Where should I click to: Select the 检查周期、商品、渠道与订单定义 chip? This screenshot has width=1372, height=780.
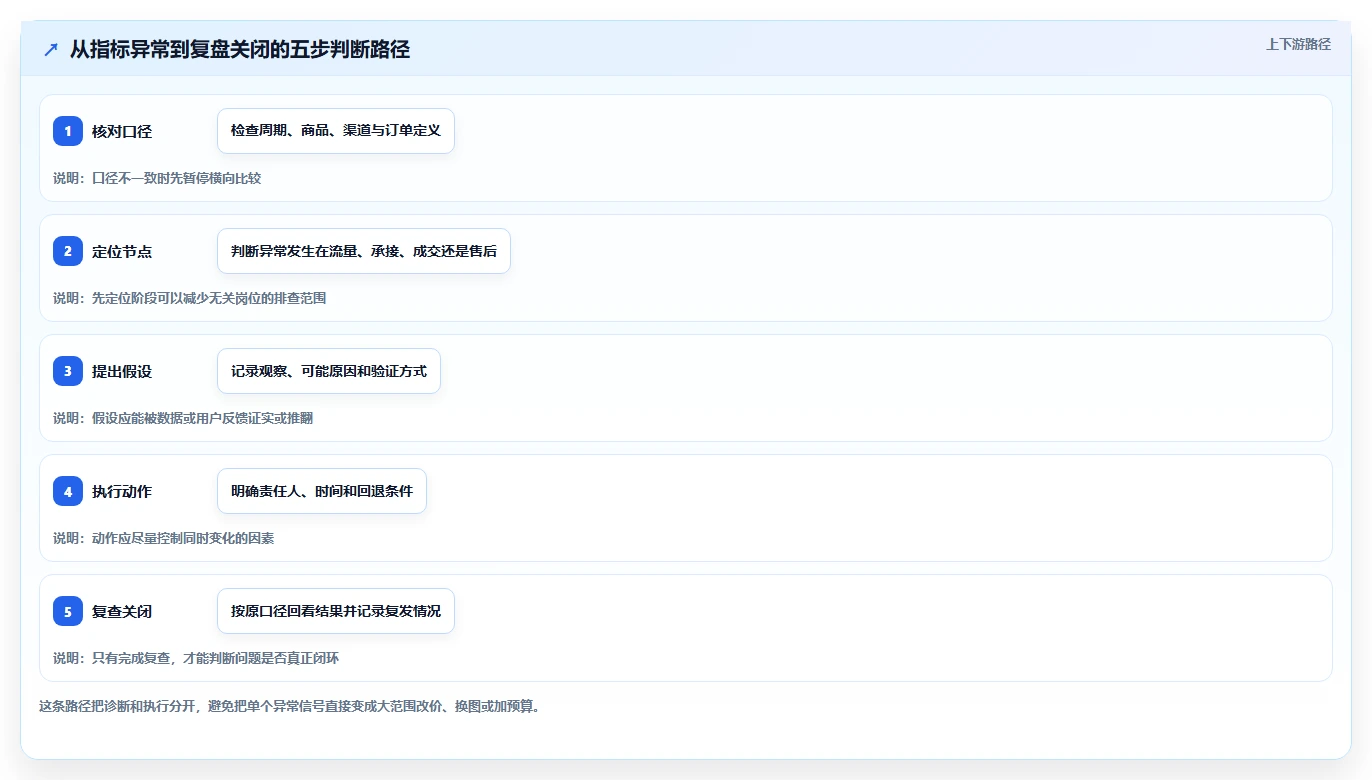tap(336, 131)
